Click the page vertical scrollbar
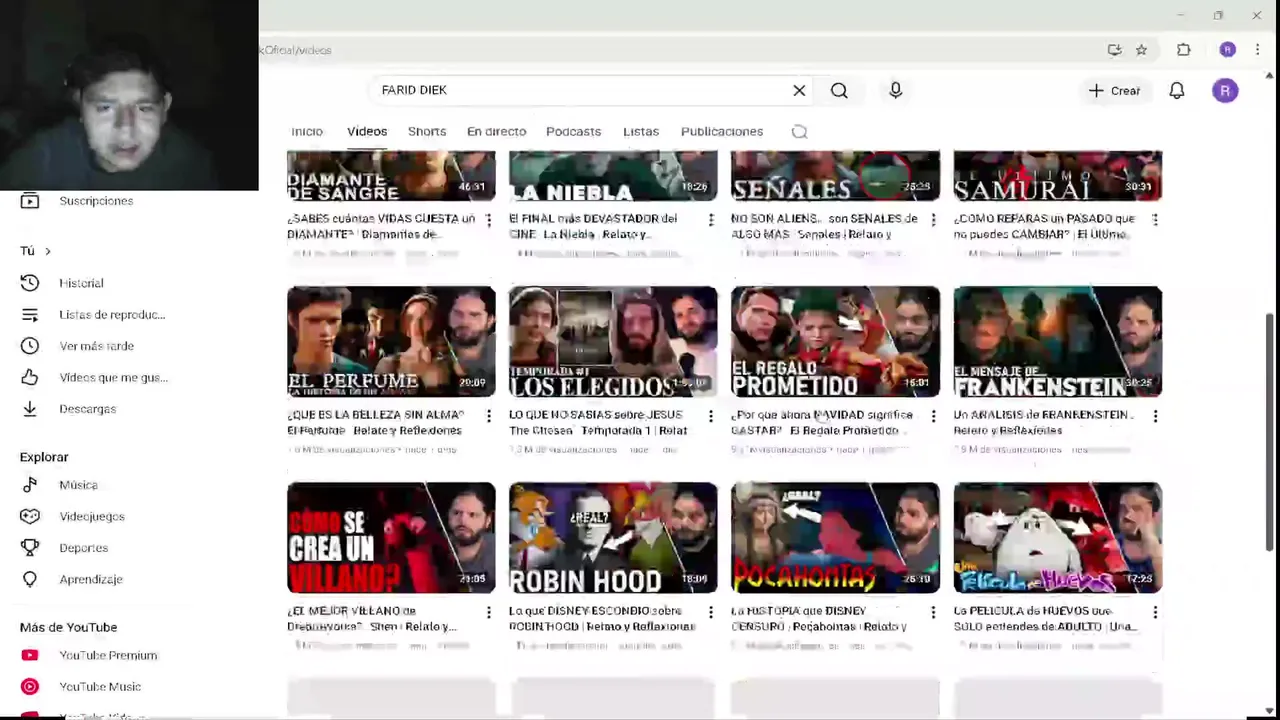This screenshot has height=720, width=1280. click(x=1271, y=430)
